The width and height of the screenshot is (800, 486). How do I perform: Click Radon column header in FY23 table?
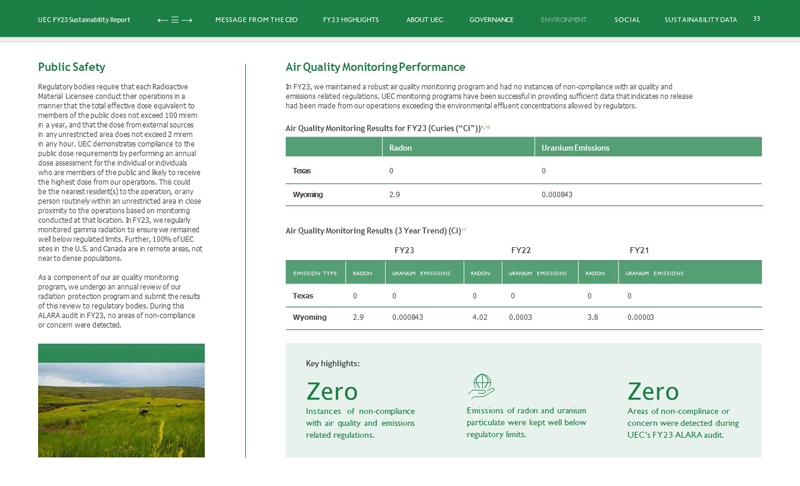(400, 148)
